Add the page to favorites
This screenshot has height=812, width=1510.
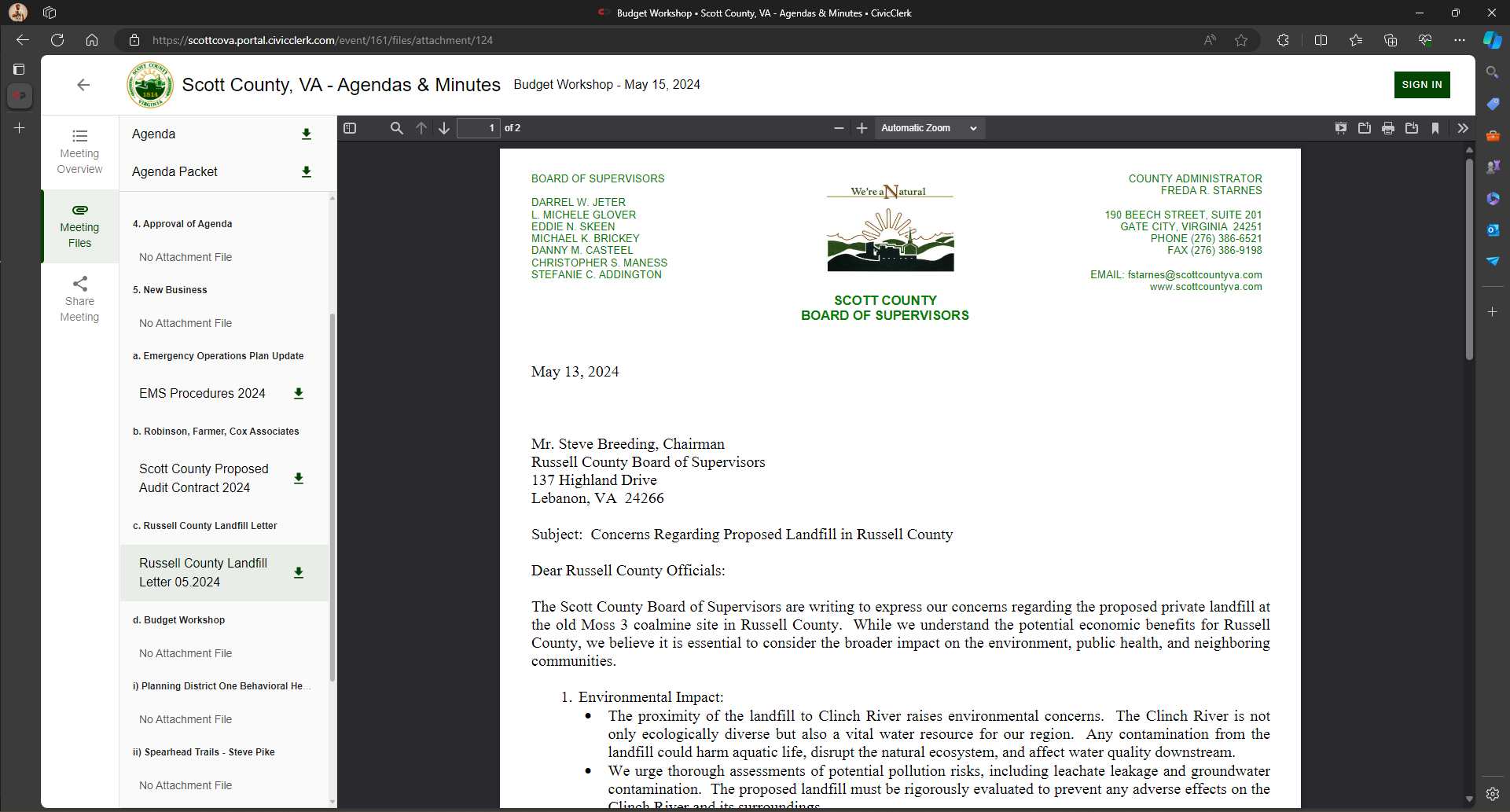1242,40
